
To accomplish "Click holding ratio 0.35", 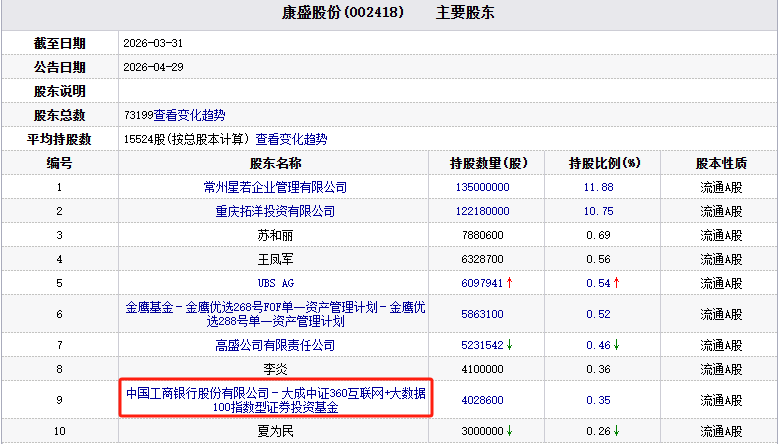I will pos(598,400).
